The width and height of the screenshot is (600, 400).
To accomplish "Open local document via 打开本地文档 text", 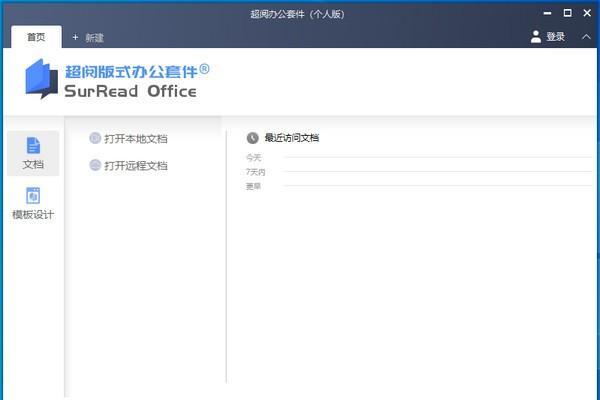I will (135, 138).
